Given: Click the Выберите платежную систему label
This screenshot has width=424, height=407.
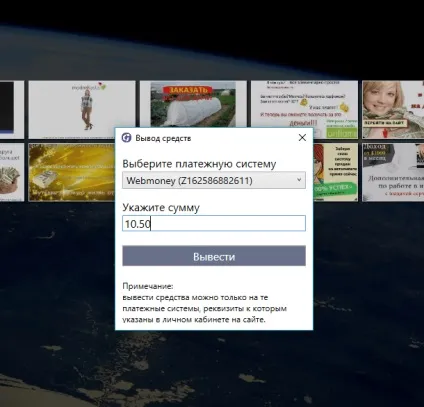Looking at the screenshot, I should 199,164.
